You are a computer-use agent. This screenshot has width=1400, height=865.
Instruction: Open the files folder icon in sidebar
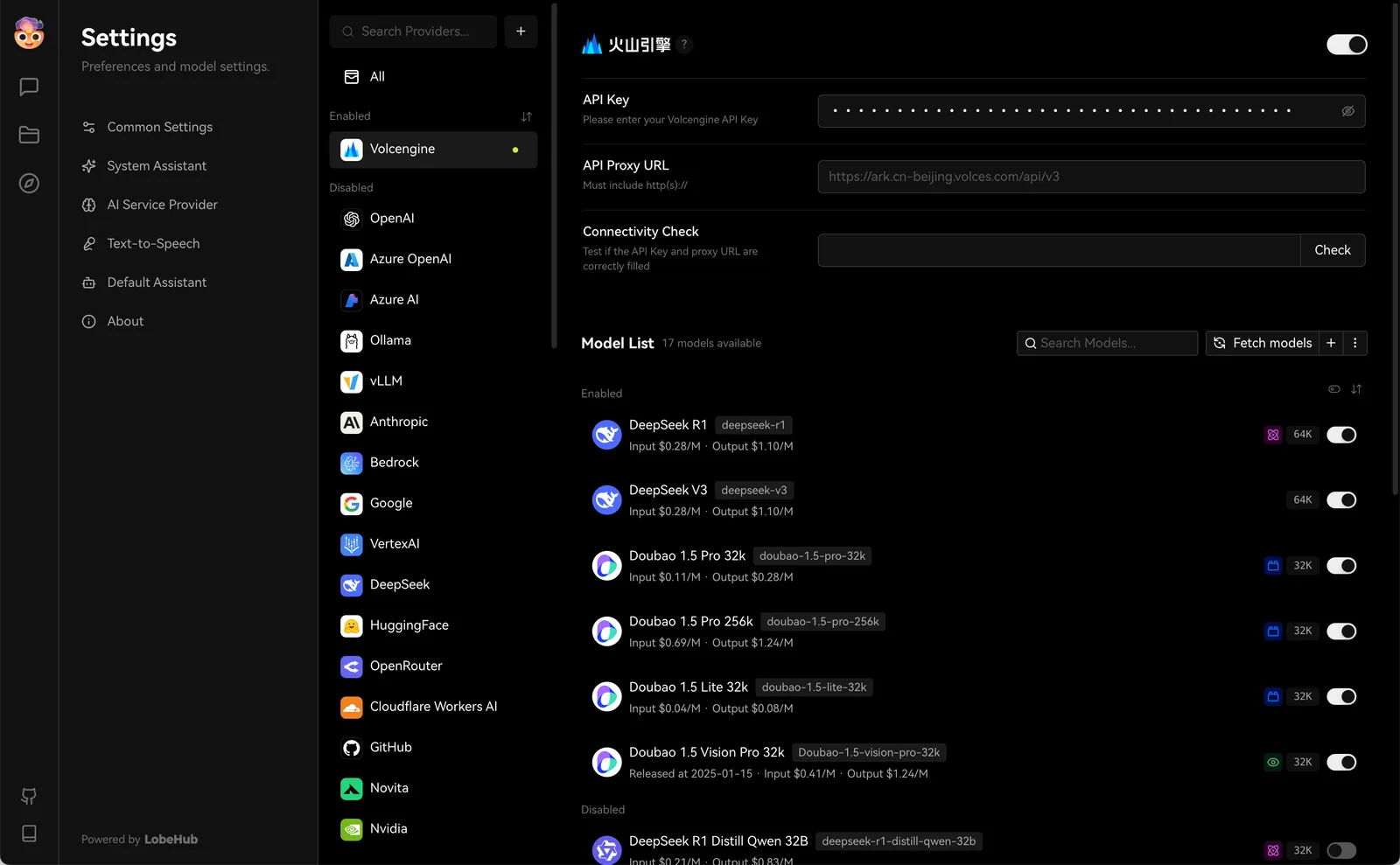pos(29,135)
